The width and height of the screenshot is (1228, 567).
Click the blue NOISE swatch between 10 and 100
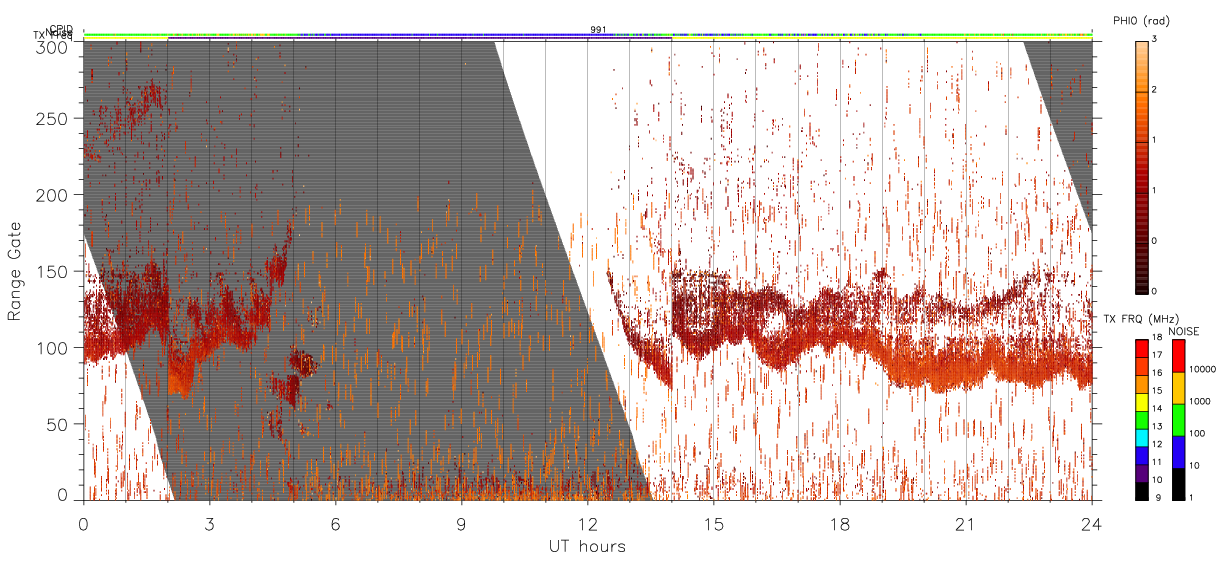point(1178,451)
